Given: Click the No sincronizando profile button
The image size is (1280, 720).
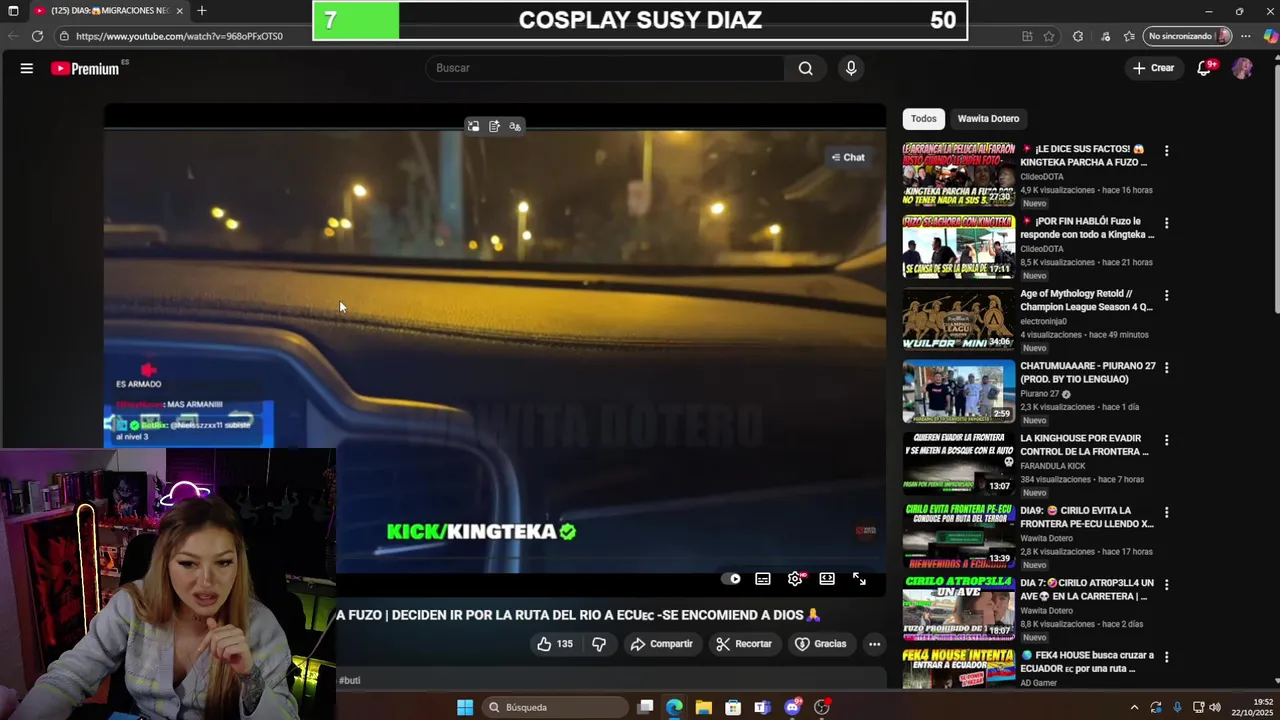Looking at the screenshot, I should point(1187,36).
